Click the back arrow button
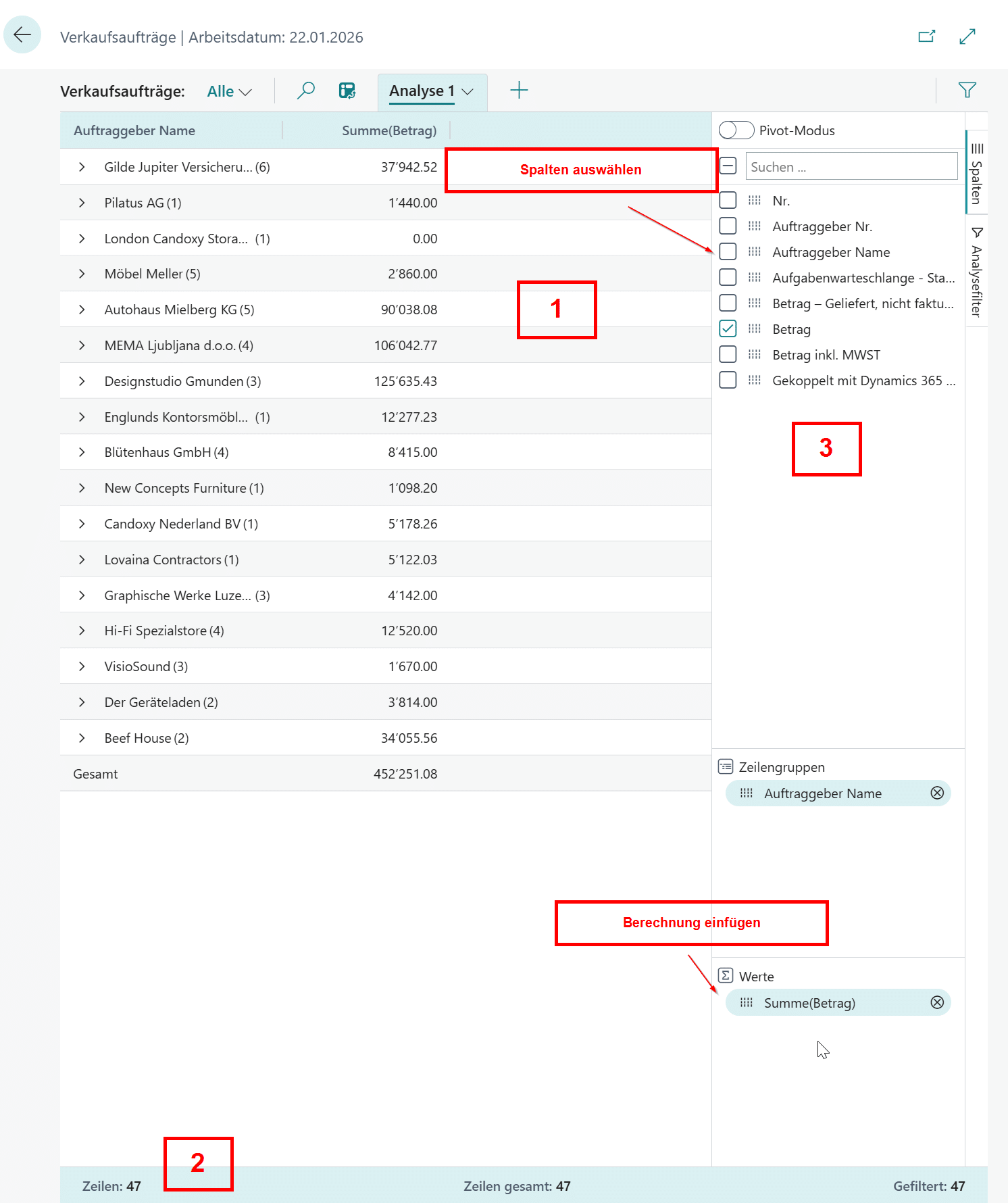 coord(22,34)
